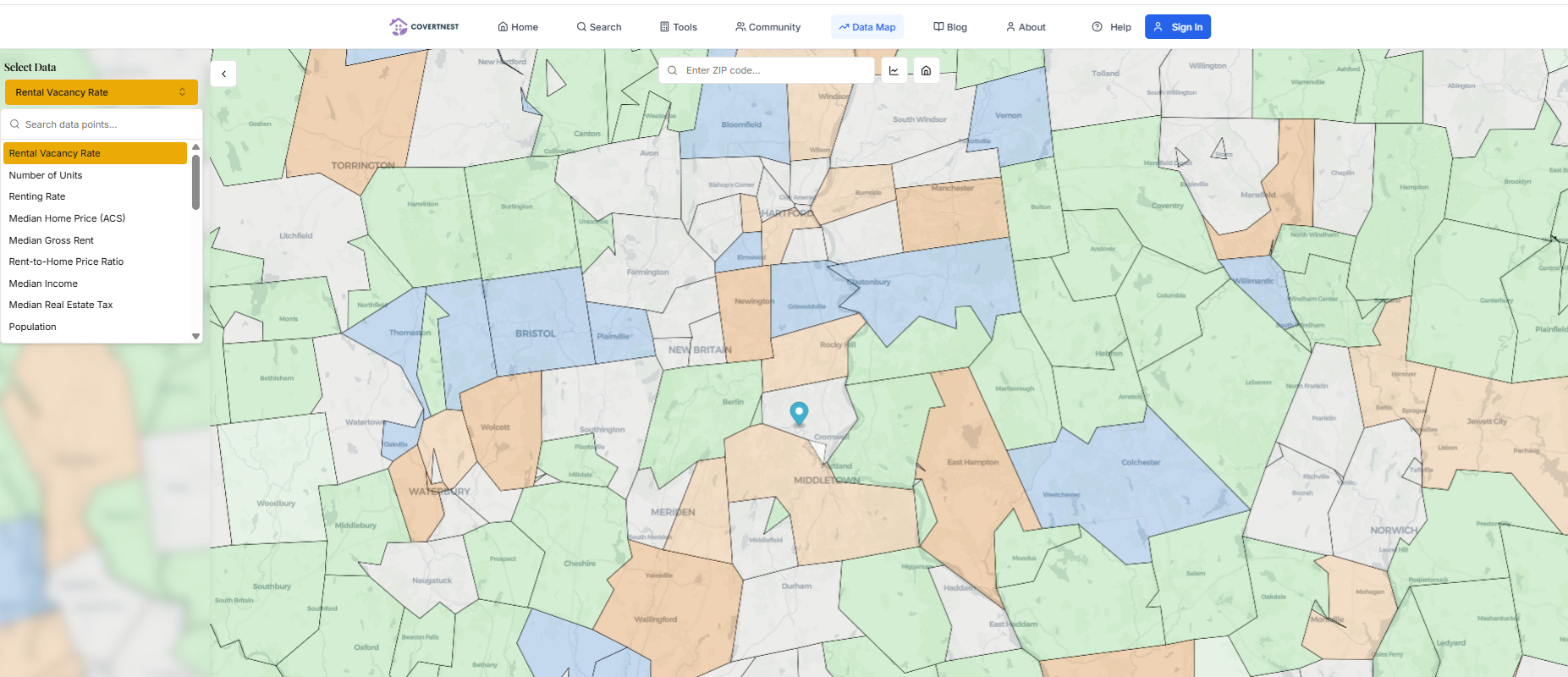The image size is (1568, 677).
Task: Collapse the side panel with the chevron button
Action: click(x=223, y=74)
